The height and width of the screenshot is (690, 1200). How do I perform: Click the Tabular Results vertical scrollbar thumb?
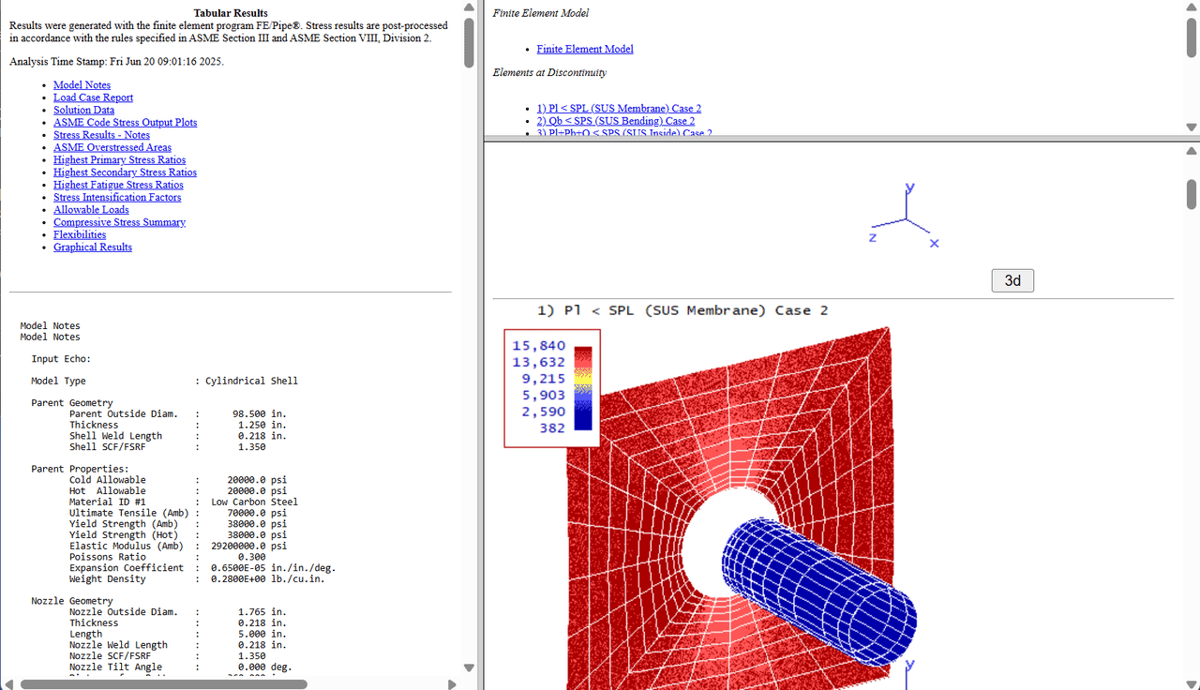[x=469, y=40]
